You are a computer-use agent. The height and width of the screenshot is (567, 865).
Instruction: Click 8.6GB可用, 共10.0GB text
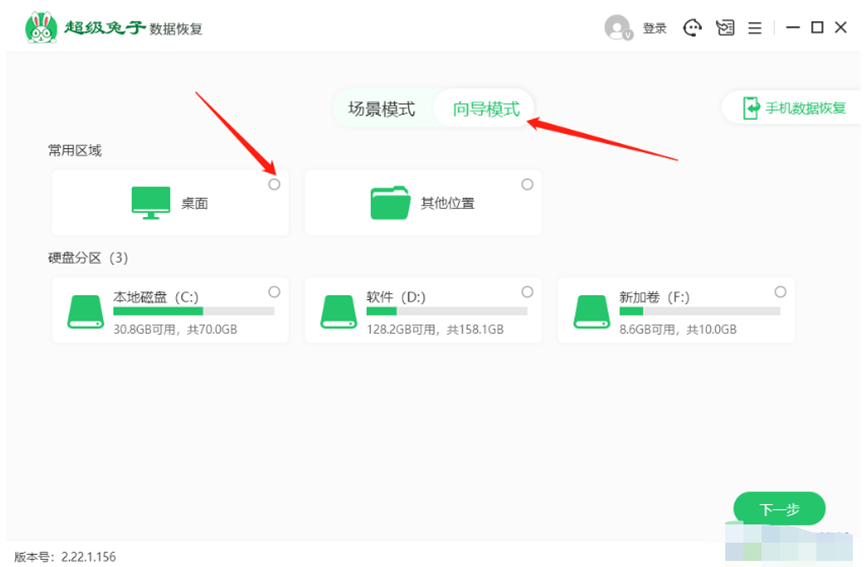click(678, 329)
